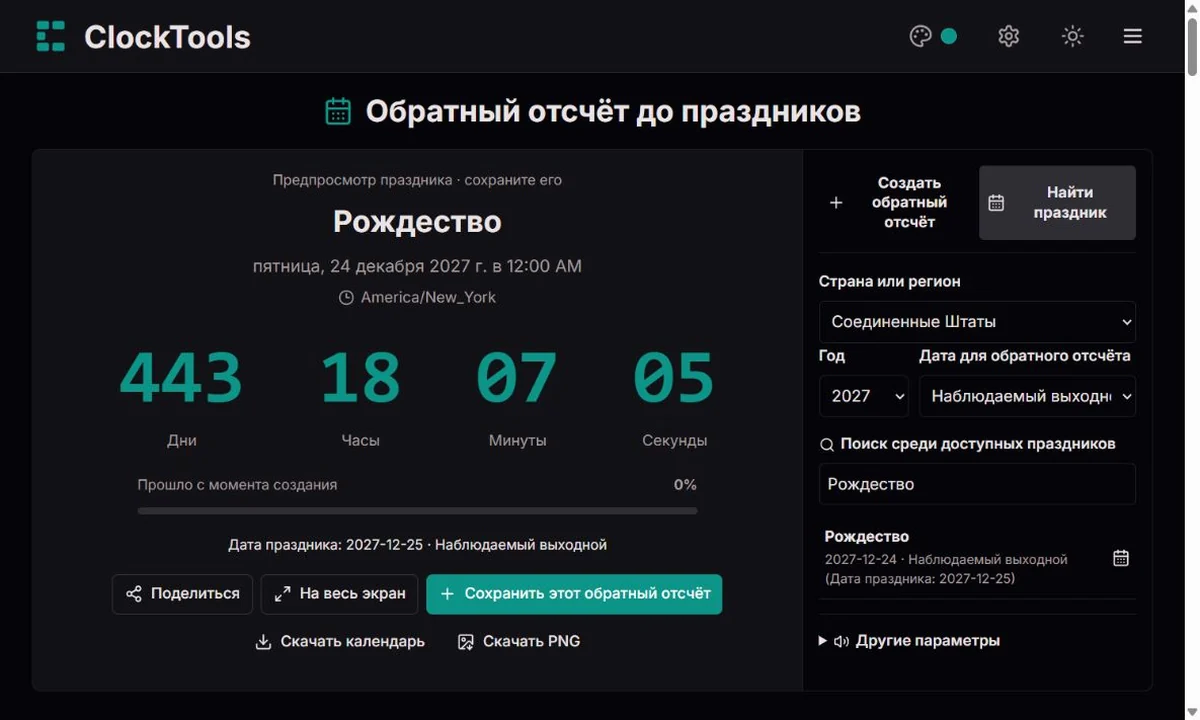The height and width of the screenshot is (720, 1200).
Task: Click the 05 seconds counter
Action: (x=674, y=378)
